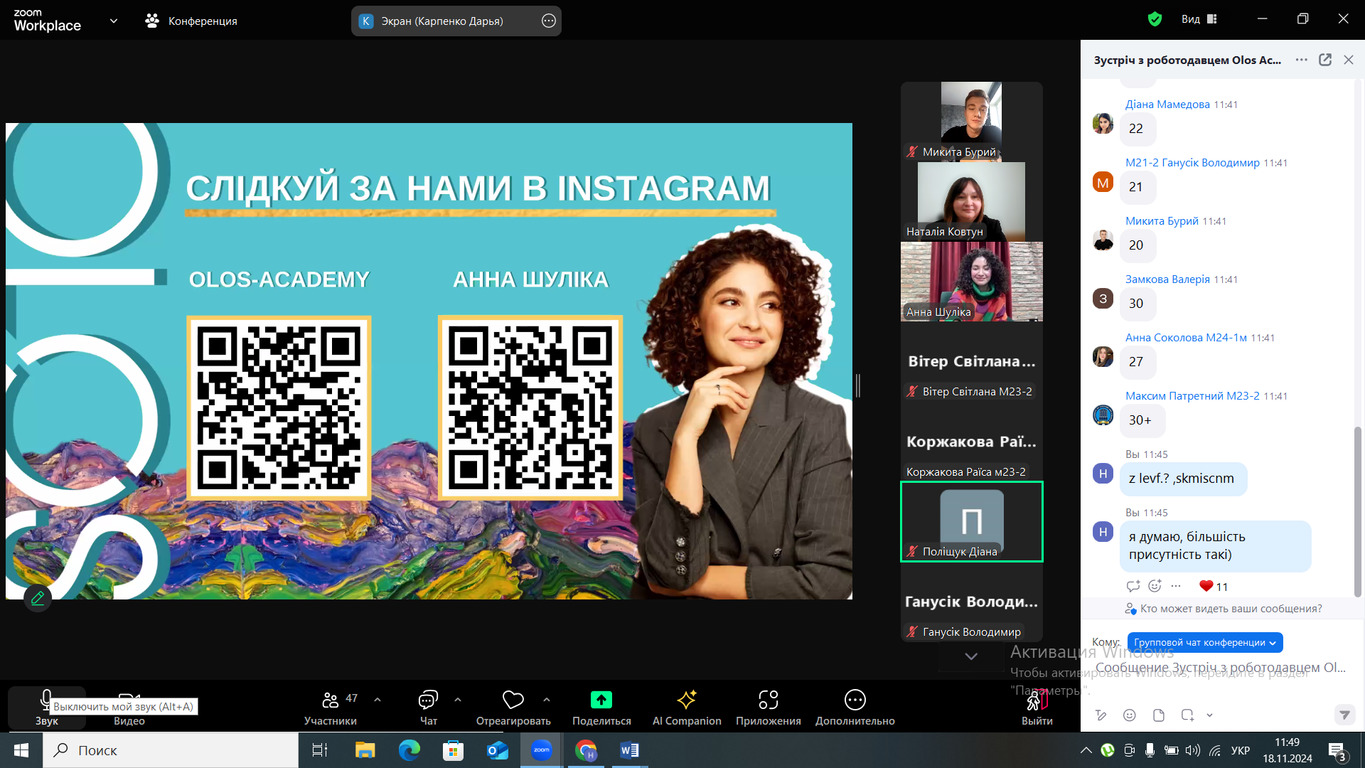Screen dimensions: 1365x768
Task: Switch the УКР keyboard language
Action: [x=1240, y=749]
